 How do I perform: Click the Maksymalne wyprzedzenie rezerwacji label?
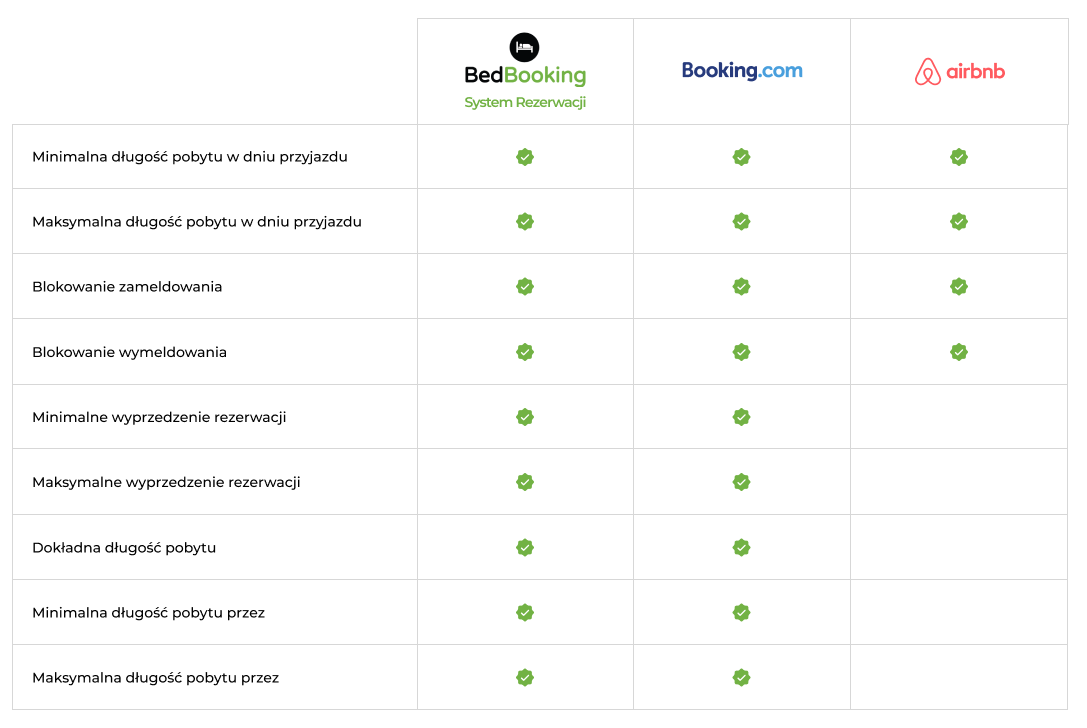coord(166,483)
